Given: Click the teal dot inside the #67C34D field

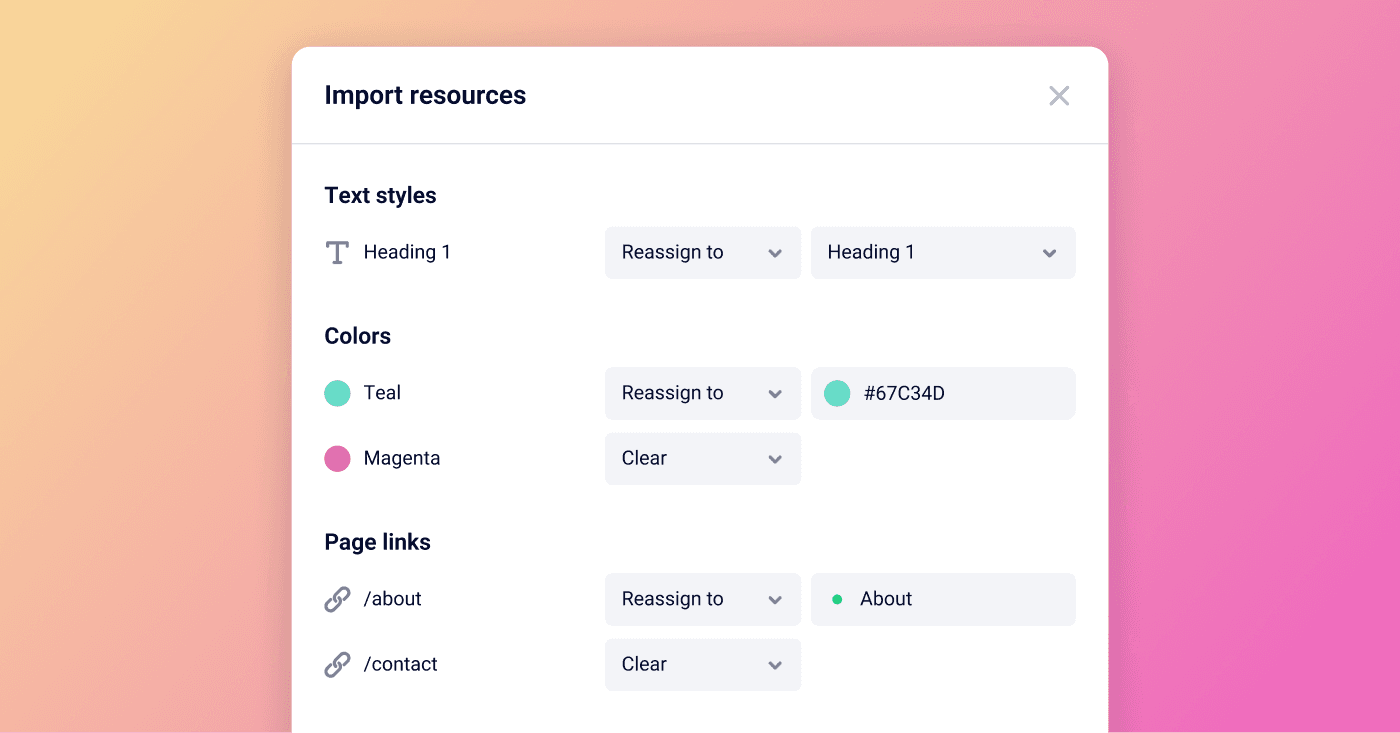Looking at the screenshot, I should click(x=836, y=393).
